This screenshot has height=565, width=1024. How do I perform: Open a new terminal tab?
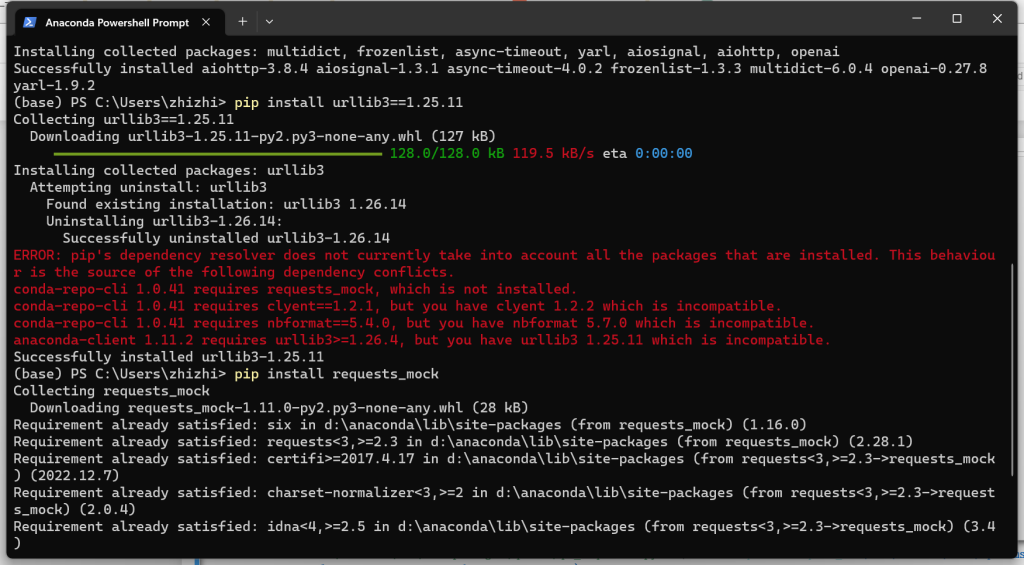pyautogui.click(x=242, y=22)
